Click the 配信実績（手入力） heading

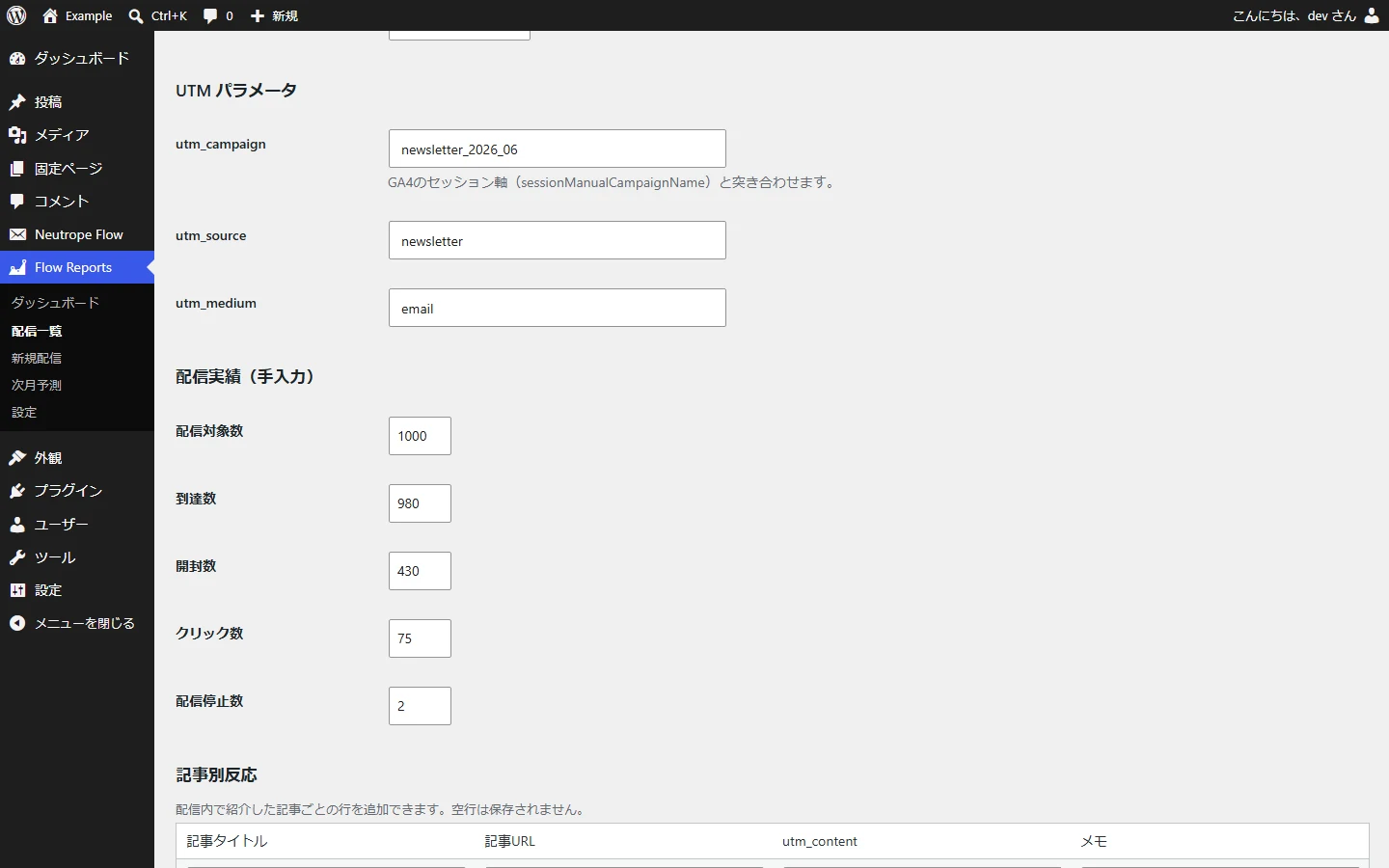point(245,377)
